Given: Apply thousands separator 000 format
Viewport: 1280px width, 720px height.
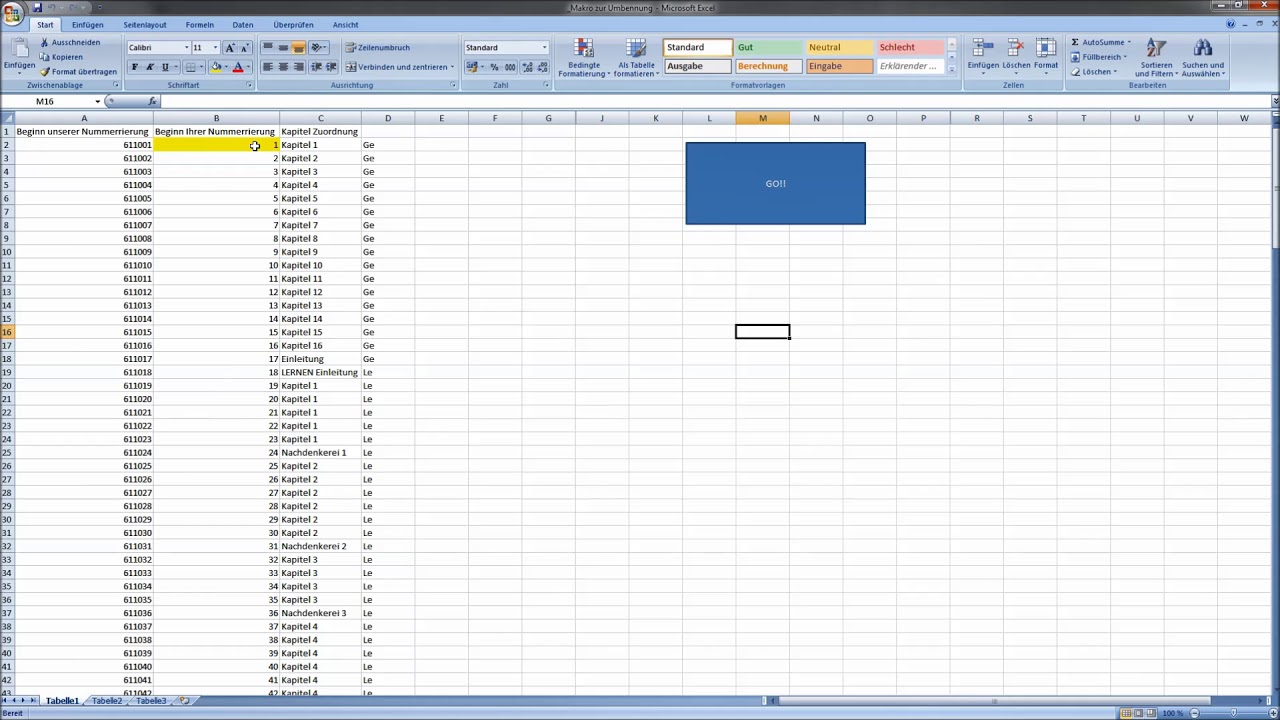Looking at the screenshot, I should [509, 67].
